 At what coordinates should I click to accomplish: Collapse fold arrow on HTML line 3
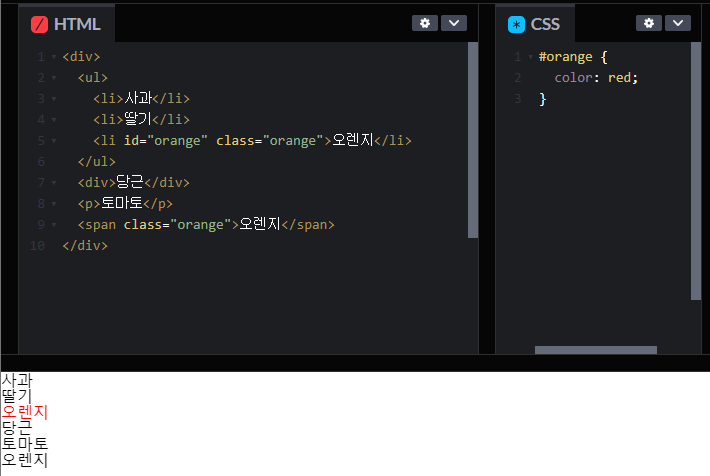point(54,99)
